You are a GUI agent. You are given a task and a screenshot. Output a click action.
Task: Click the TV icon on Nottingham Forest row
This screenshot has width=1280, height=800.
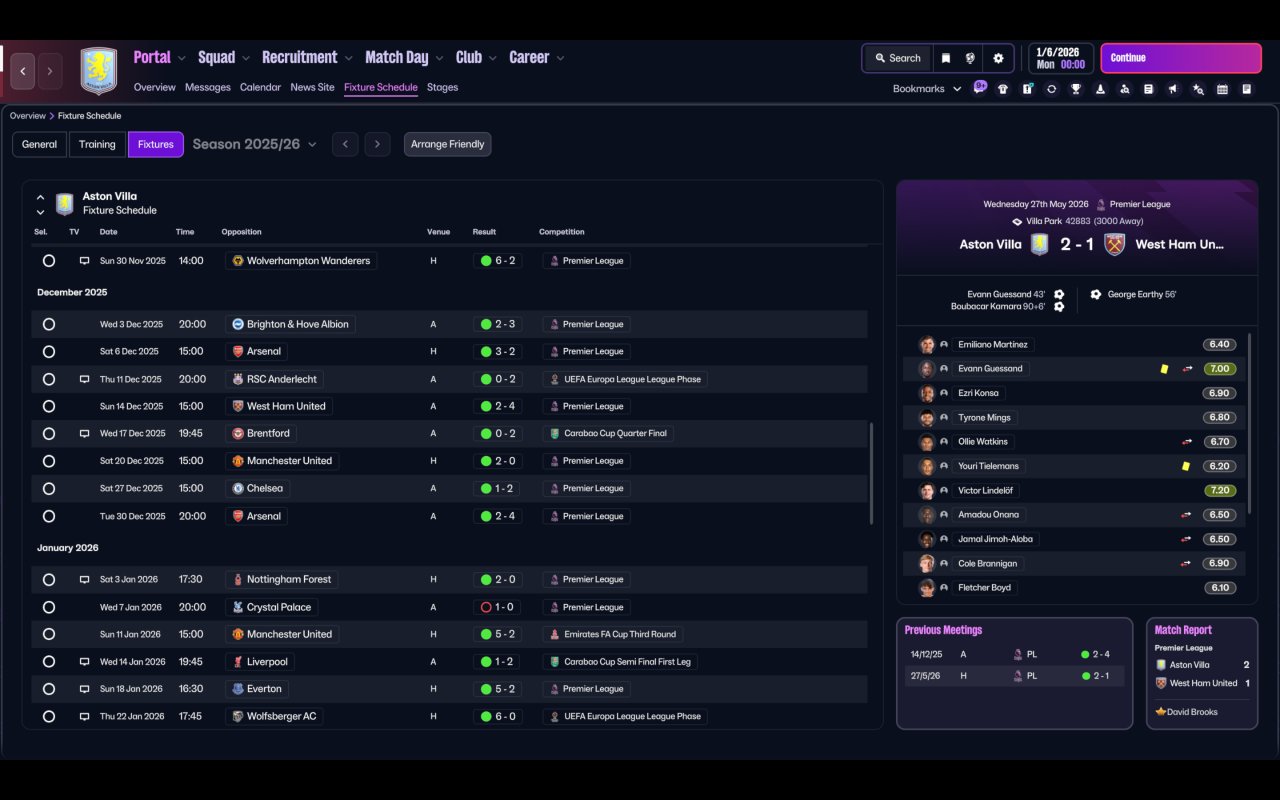pos(85,579)
